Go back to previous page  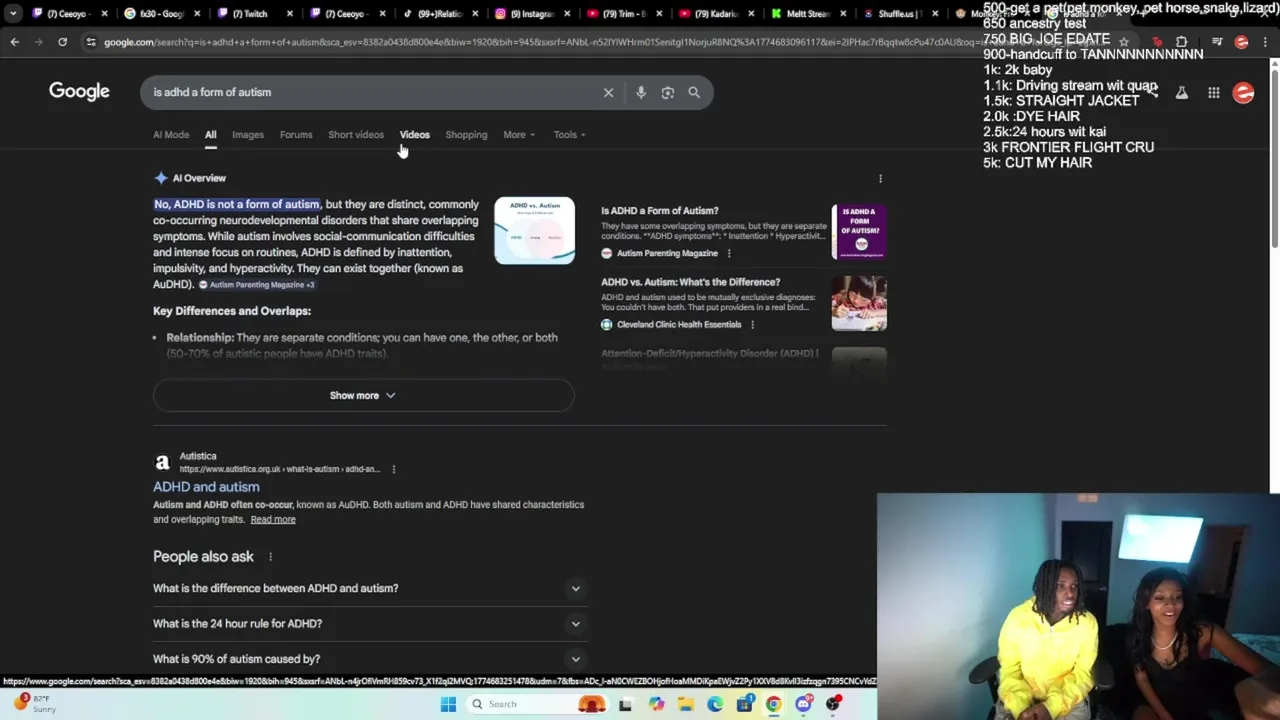(14, 42)
